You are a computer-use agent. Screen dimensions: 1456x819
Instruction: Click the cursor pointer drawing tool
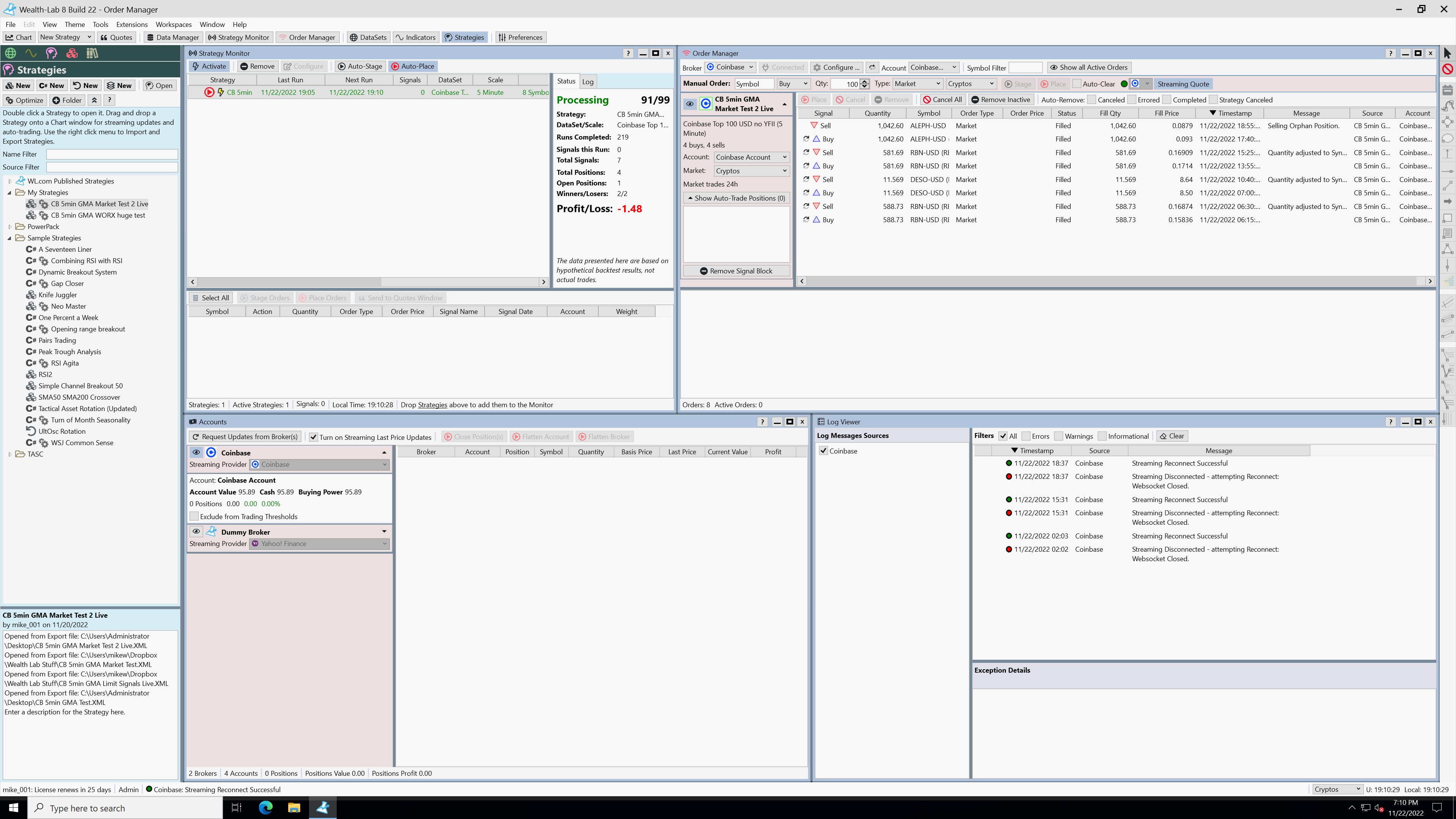(1447, 53)
